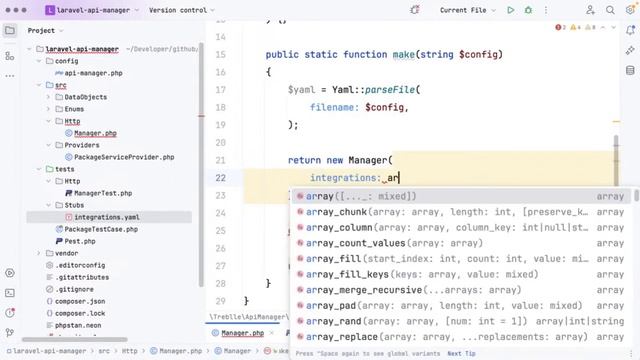Show more tool windows ellipsis
Image resolution: width=640 pixels, height=360 pixels.
click(x=10, y=76)
